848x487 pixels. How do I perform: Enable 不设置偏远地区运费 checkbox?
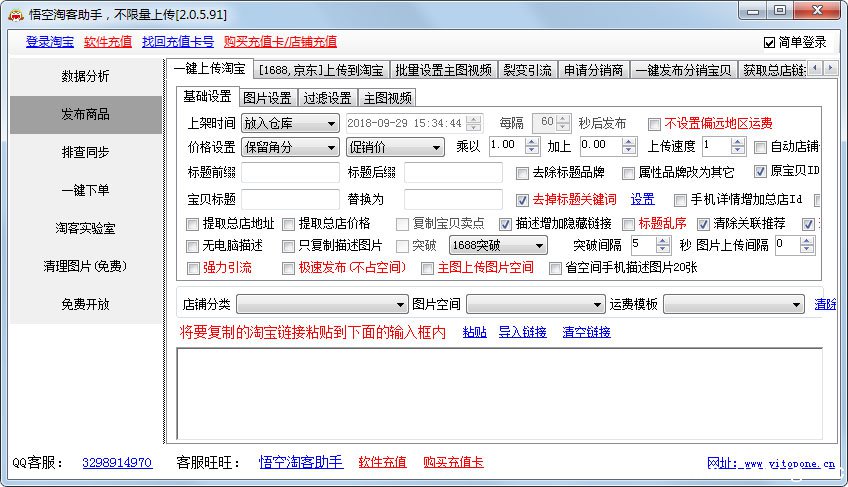point(654,124)
